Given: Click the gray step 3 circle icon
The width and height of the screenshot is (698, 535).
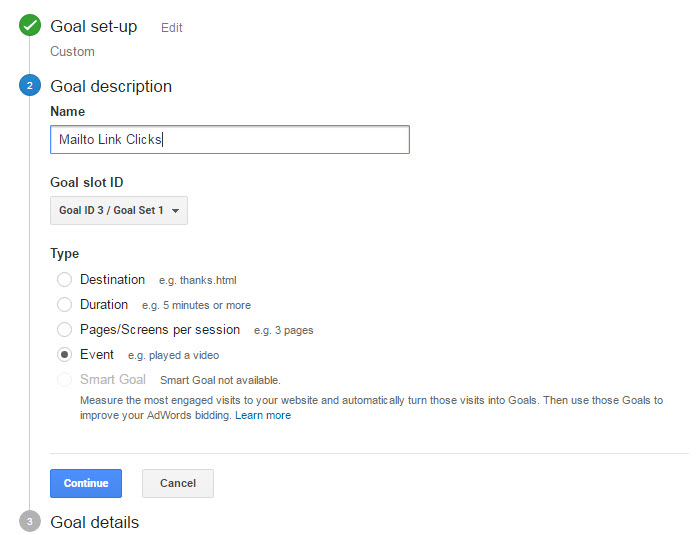Looking at the screenshot, I should pos(30,522).
